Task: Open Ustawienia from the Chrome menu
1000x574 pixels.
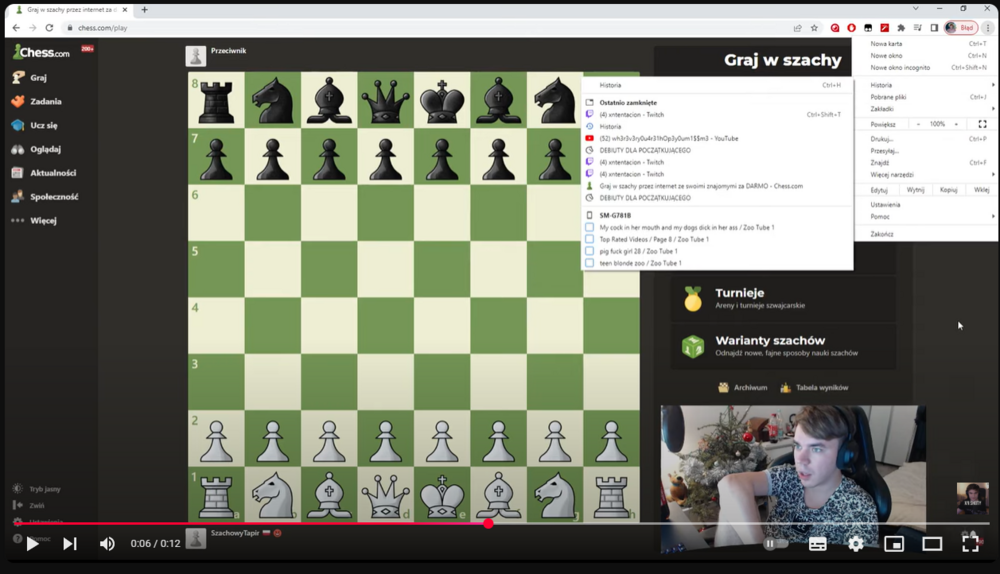Action: [x=927, y=205]
